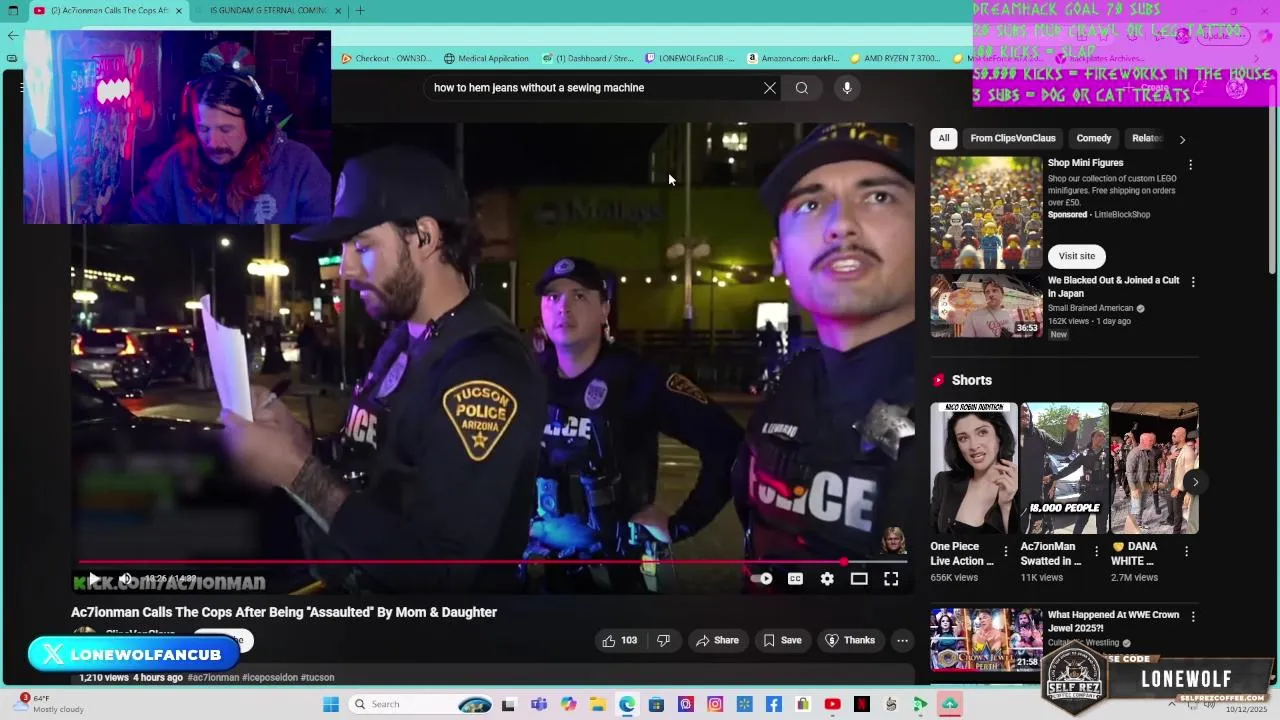Open Small Brained American channel
The image size is (1280, 720).
1090,308
